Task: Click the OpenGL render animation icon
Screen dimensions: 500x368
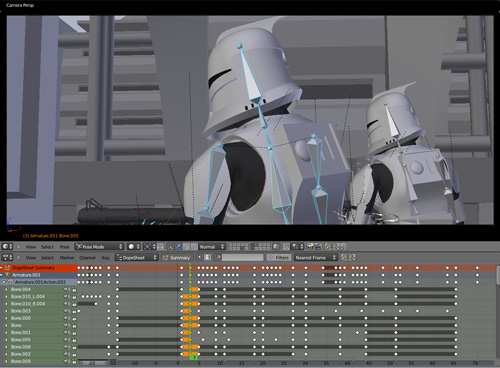Action: 318,247
